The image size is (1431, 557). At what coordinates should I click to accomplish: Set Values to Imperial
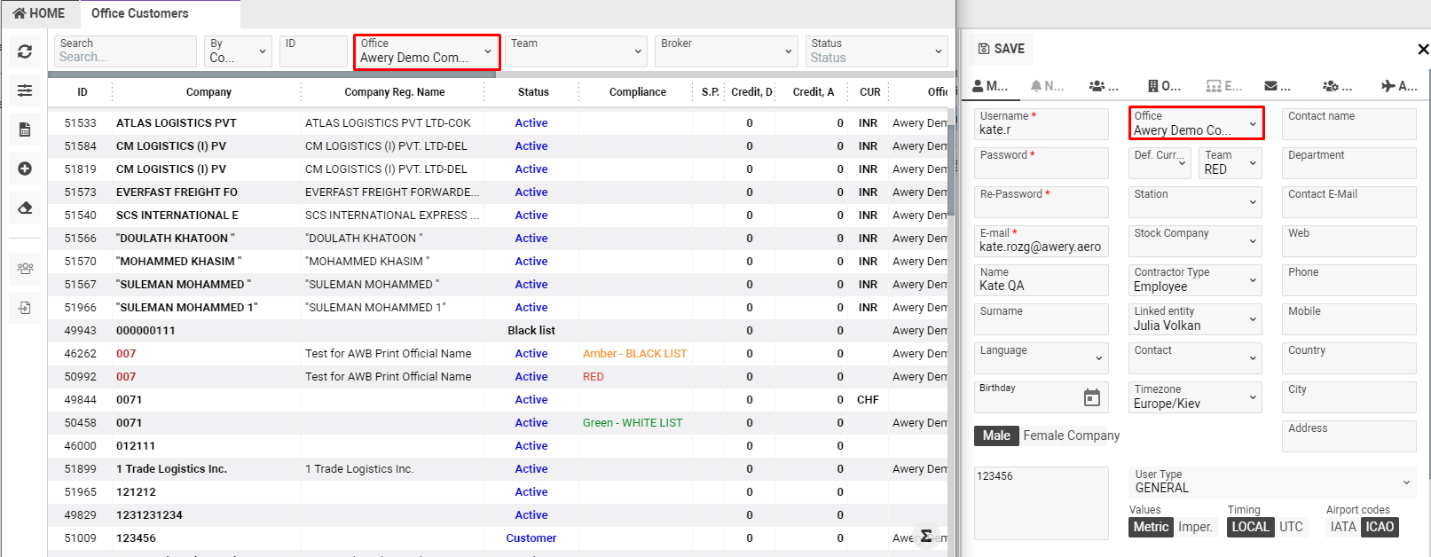1195,527
